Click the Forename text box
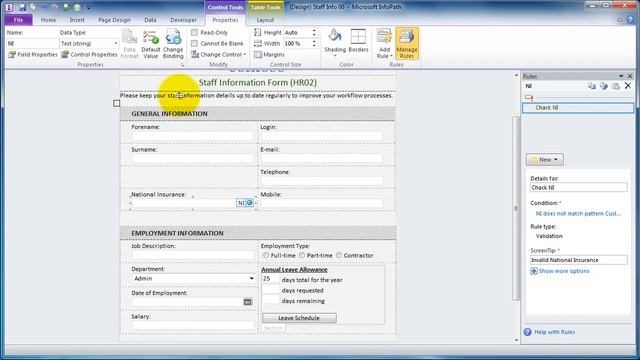 pyautogui.click(x=193, y=136)
